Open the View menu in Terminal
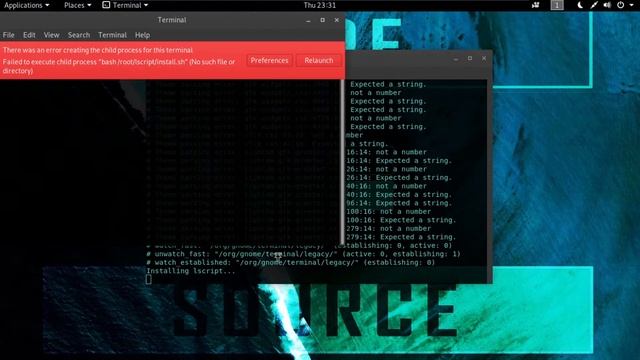640x360 pixels. (x=51, y=35)
